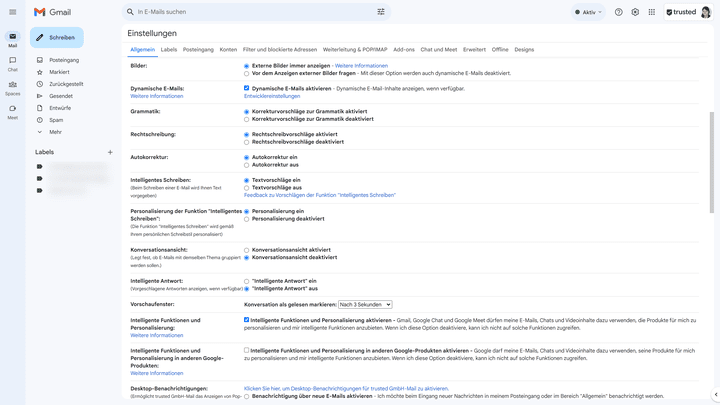
Task: Expand the Mehr section in sidebar
Action: coord(55,132)
